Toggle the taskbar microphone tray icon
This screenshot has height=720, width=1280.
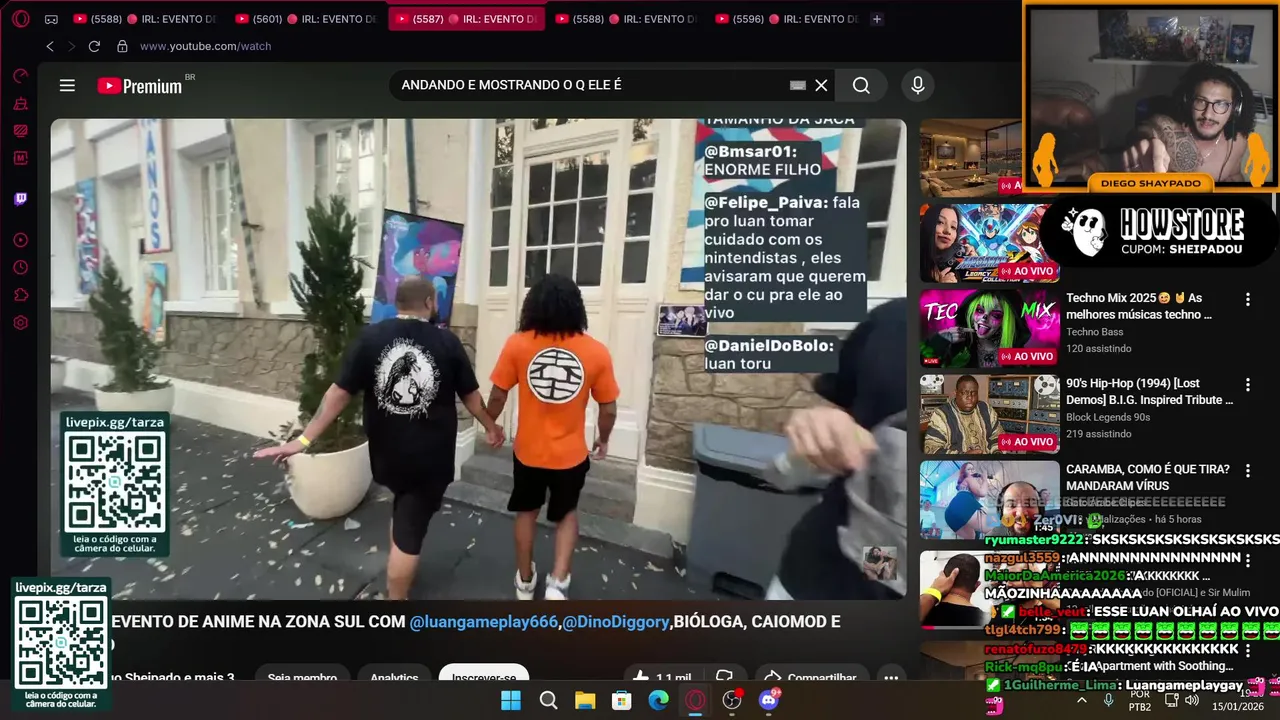coord(1108,700)
